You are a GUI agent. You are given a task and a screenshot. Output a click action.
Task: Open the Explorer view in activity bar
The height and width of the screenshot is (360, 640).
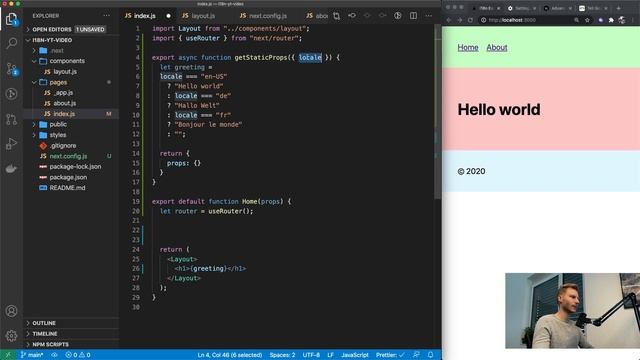click(11, 19)
